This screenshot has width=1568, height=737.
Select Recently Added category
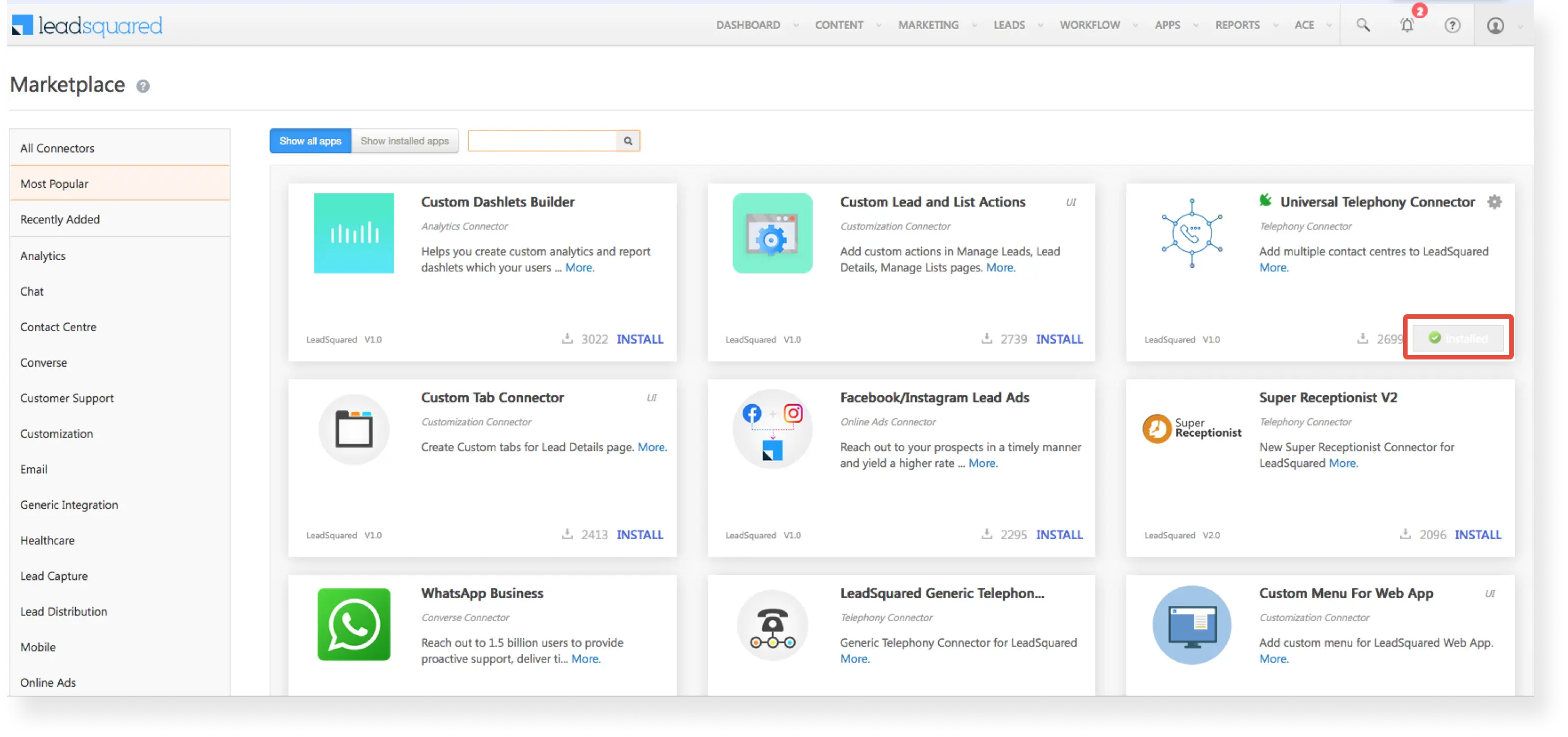[x=120, y=219]
